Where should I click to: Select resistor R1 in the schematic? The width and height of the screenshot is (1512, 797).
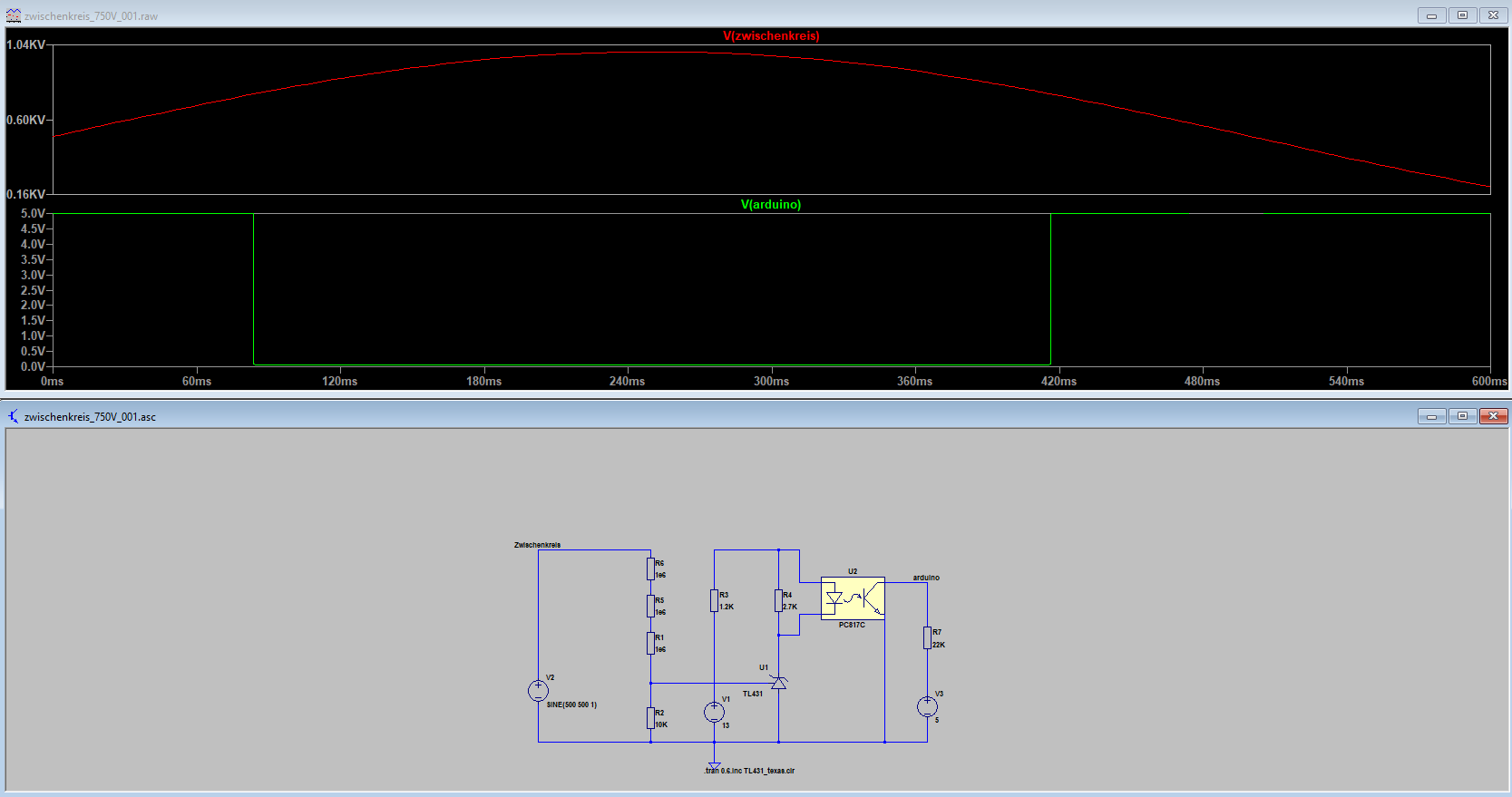pos(650,643)
